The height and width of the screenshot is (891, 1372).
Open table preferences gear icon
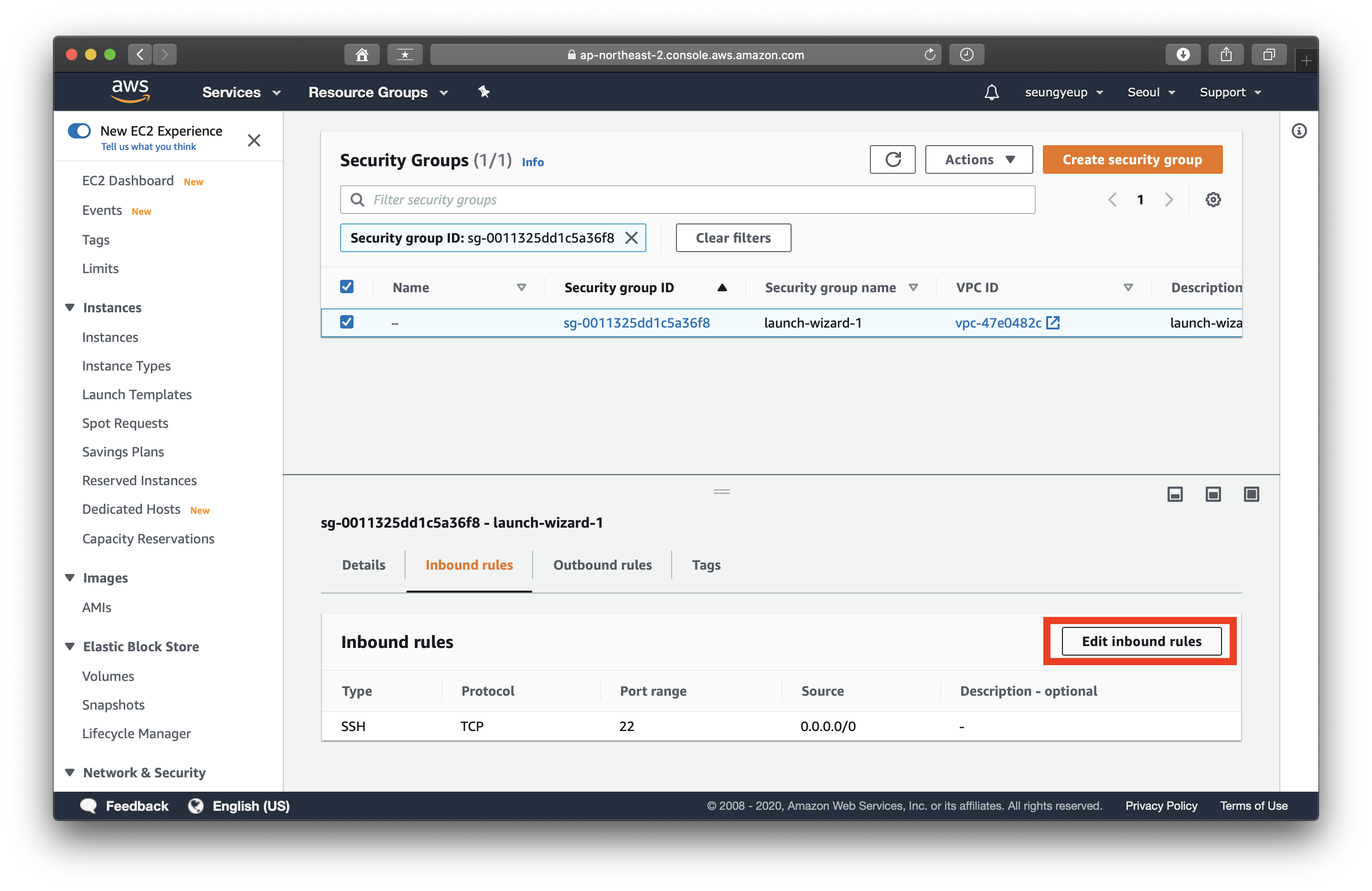coord(1213,200)
